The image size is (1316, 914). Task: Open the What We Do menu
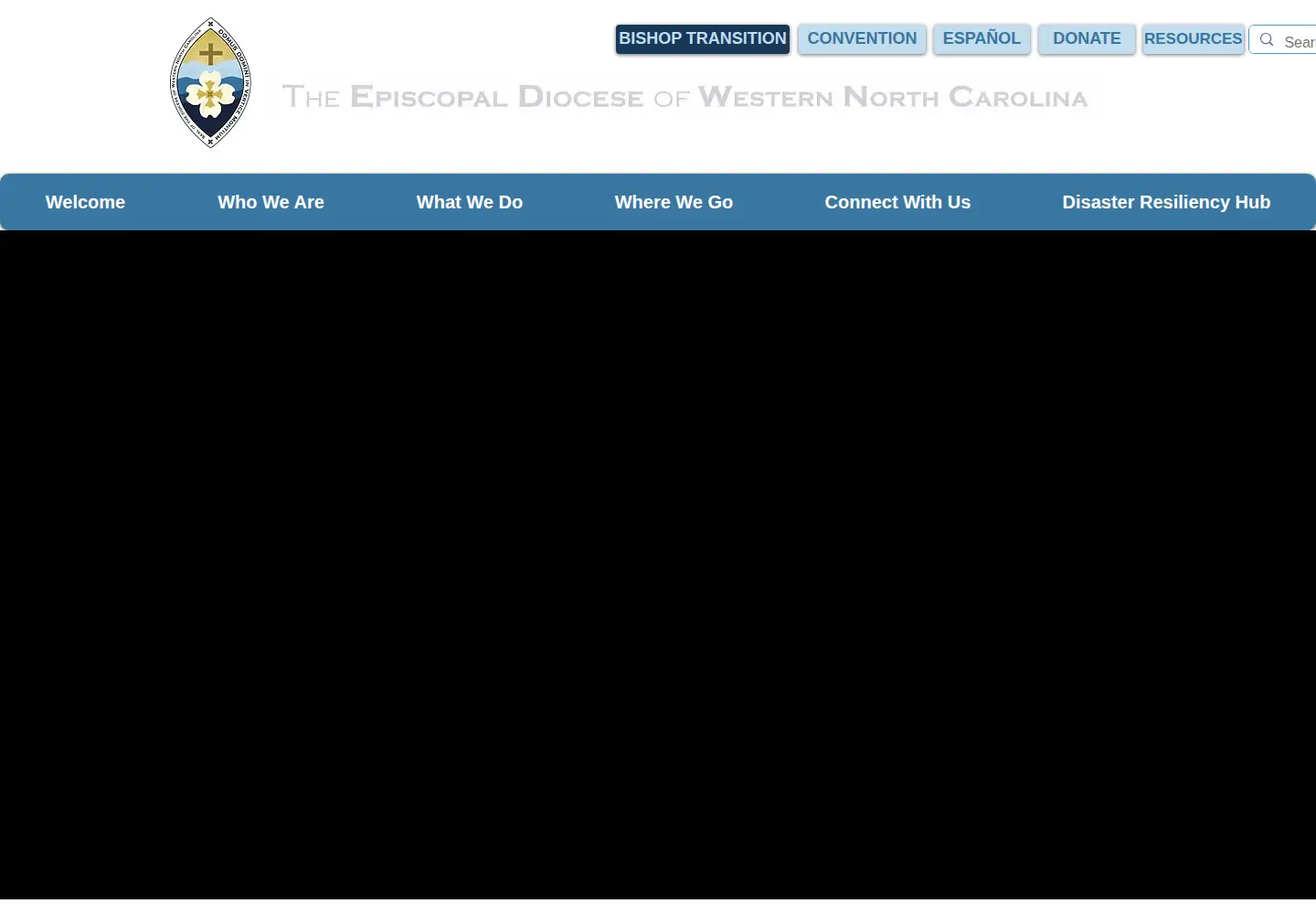470,202
